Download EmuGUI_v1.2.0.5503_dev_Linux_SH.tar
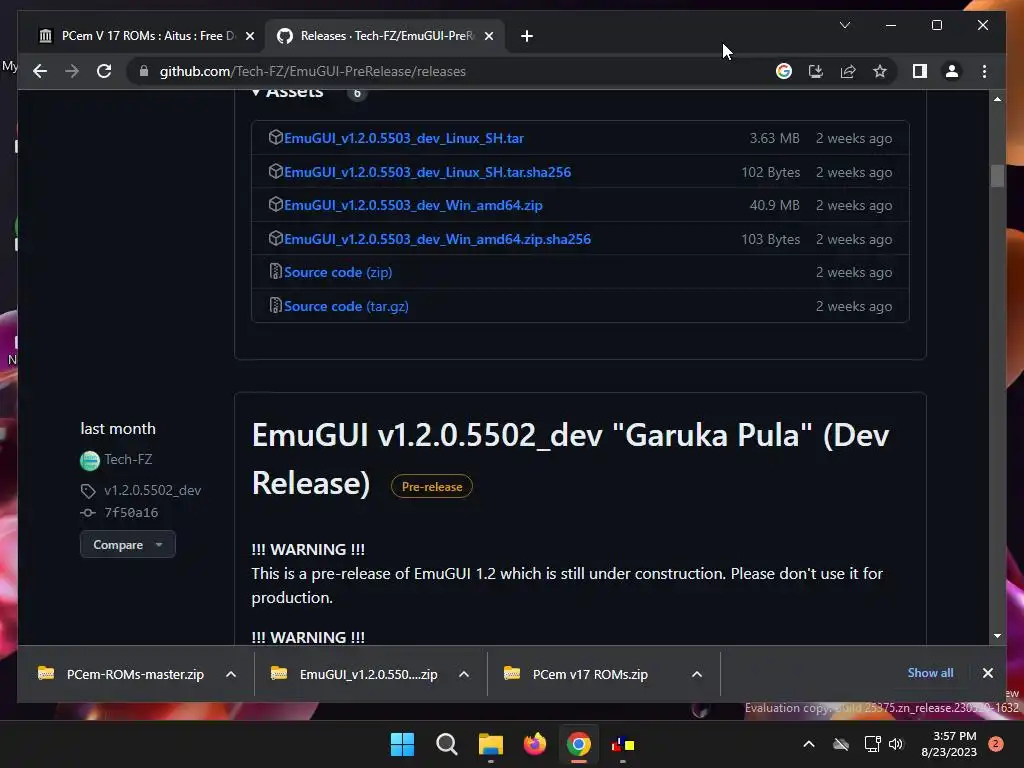The width and height of the screenshot is (1024, 768). pos(404,138)
